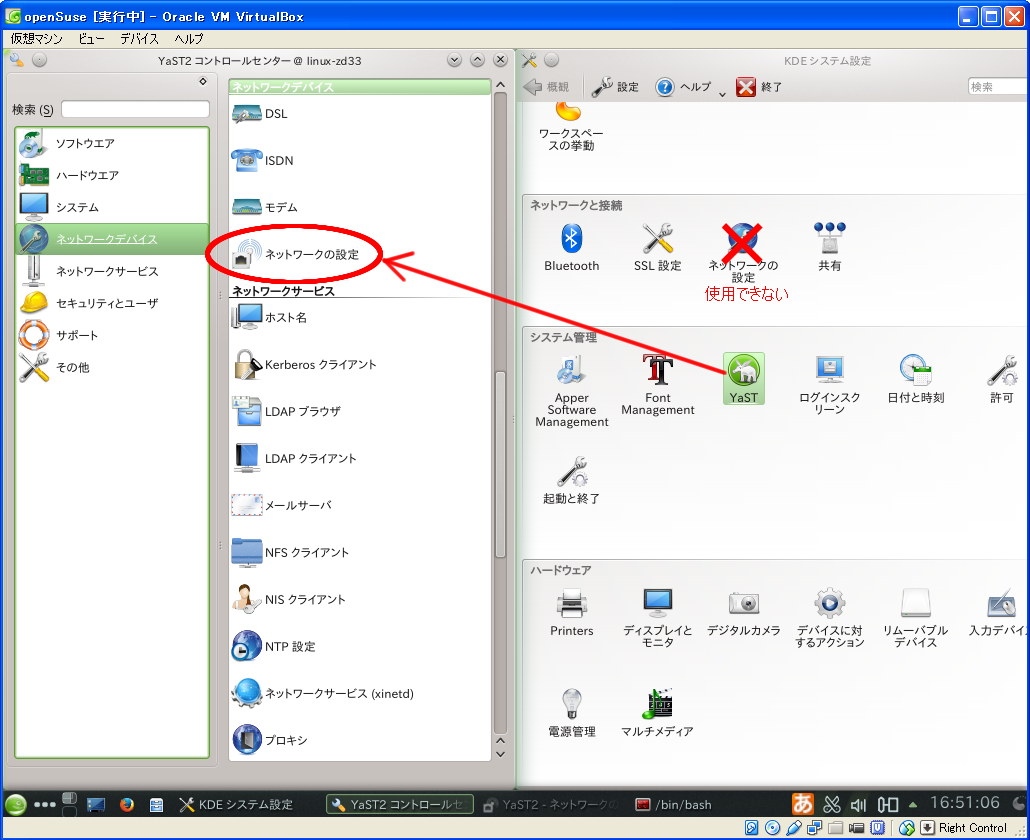
Task: Click the 終了 button in KDE settings
Action: pos(760,88)
